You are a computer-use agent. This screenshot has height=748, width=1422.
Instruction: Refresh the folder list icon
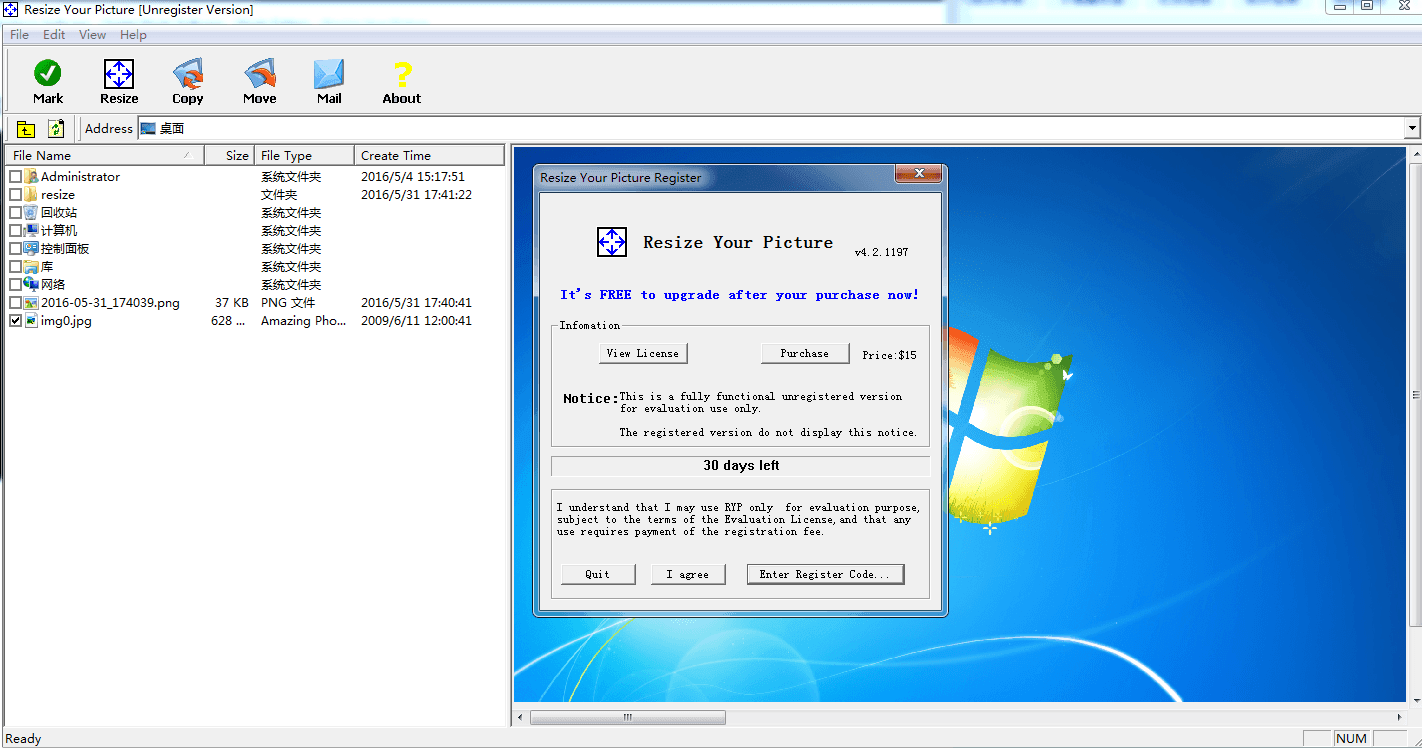pyautogui.click(x=56, y=129)
